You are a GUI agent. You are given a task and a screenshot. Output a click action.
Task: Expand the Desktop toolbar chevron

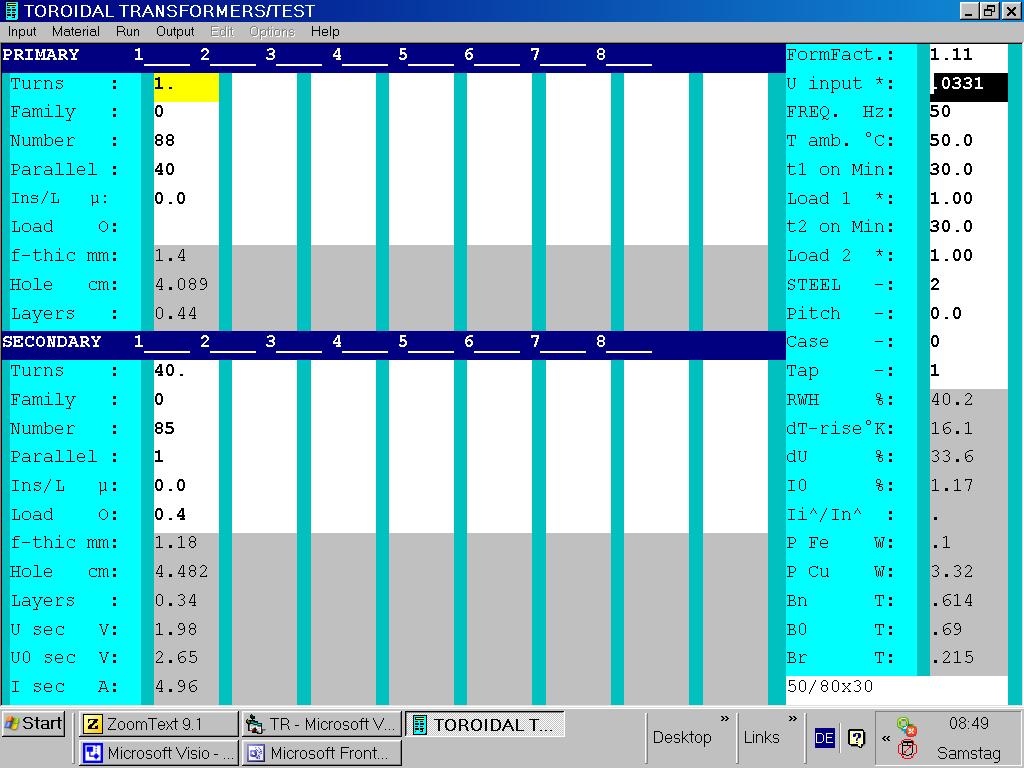pos(724,719)
